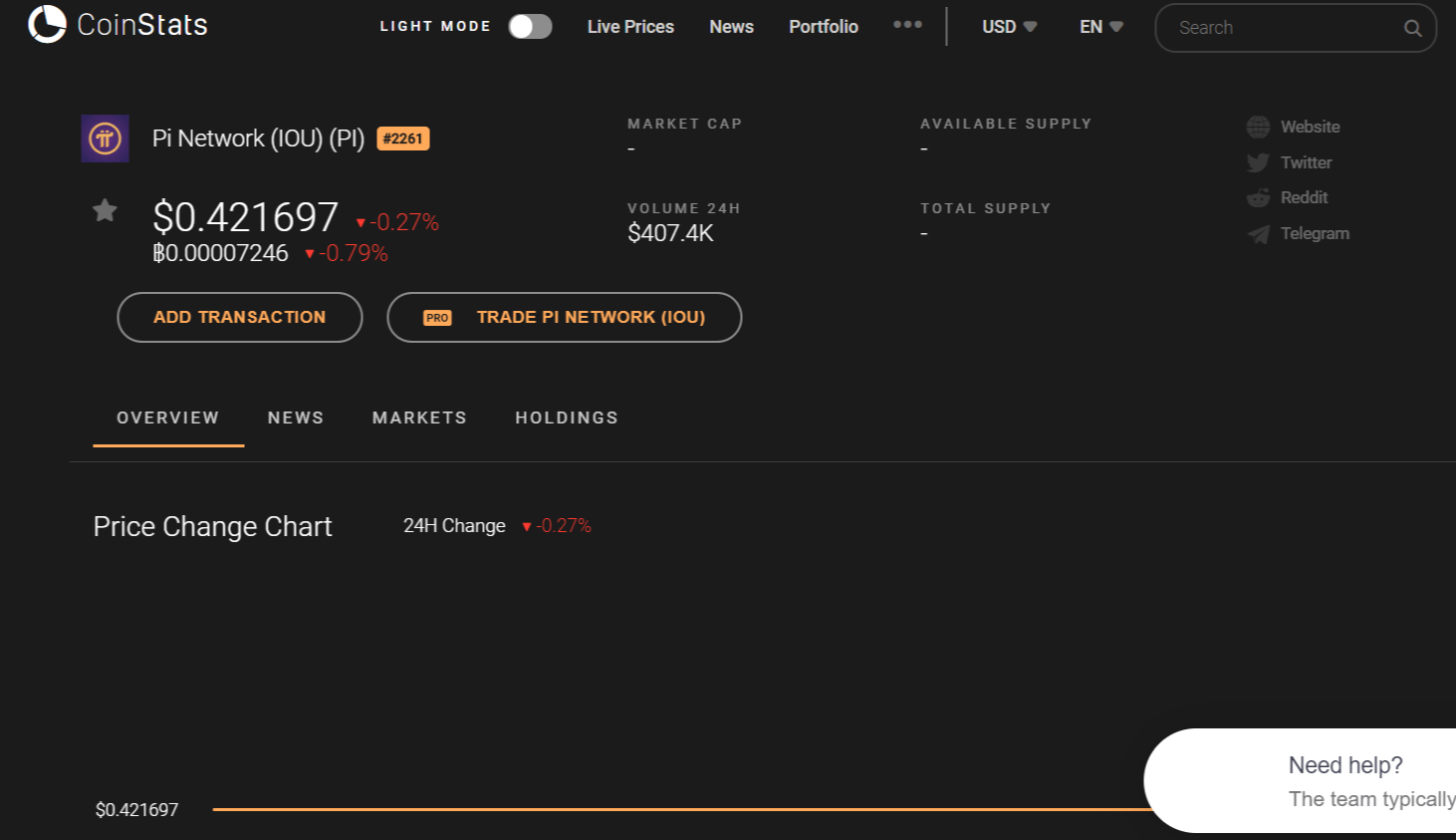Click the Price Change Chart heading

[x=212, y=526]
